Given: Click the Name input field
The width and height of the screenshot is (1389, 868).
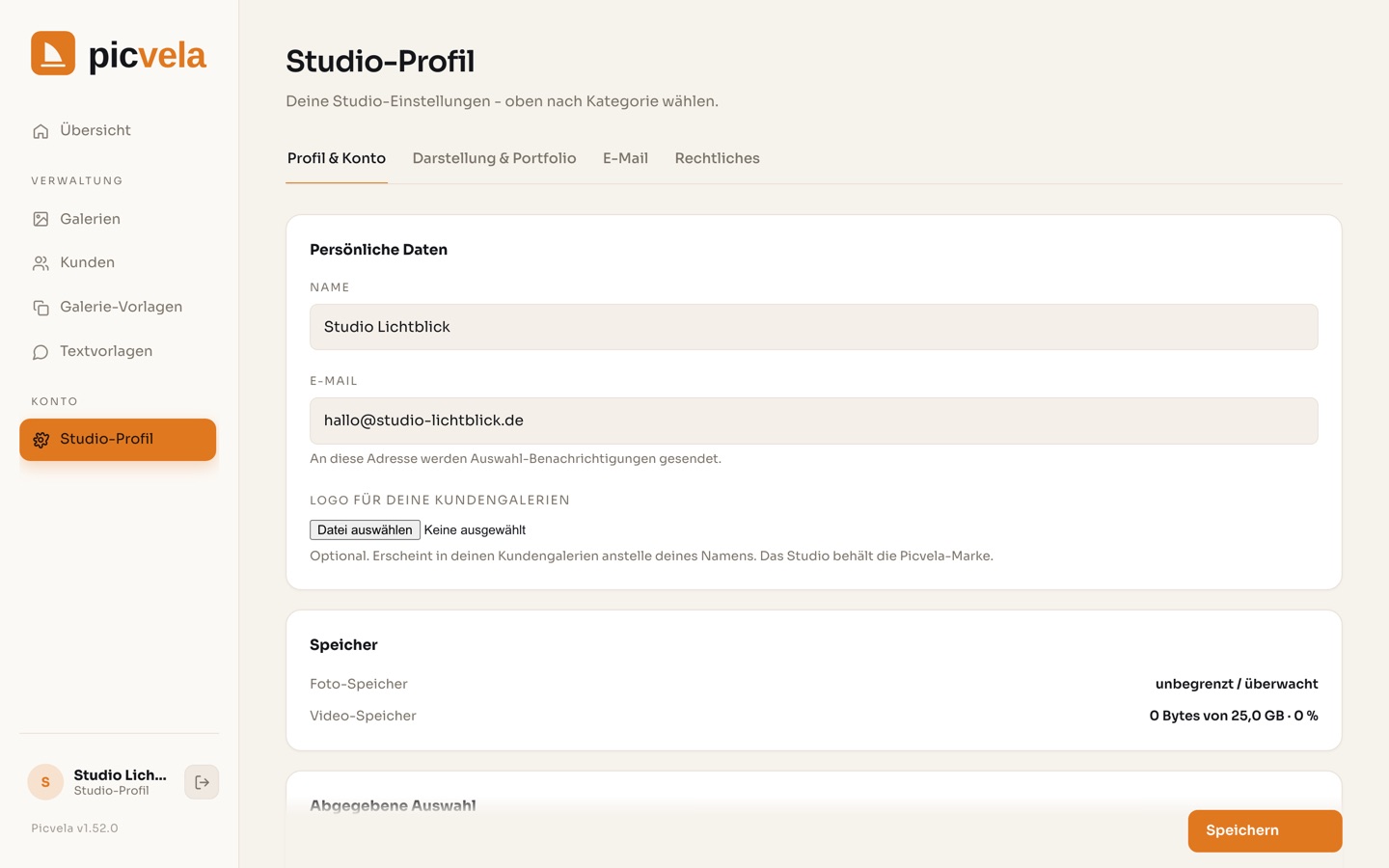Looking at the screenshot, I should point(813,327).
